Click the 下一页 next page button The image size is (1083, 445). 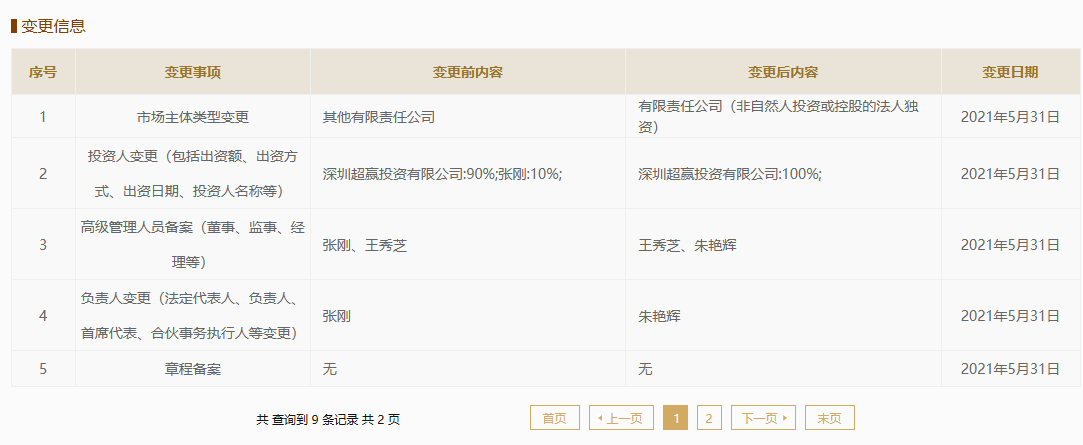point(763,418)
